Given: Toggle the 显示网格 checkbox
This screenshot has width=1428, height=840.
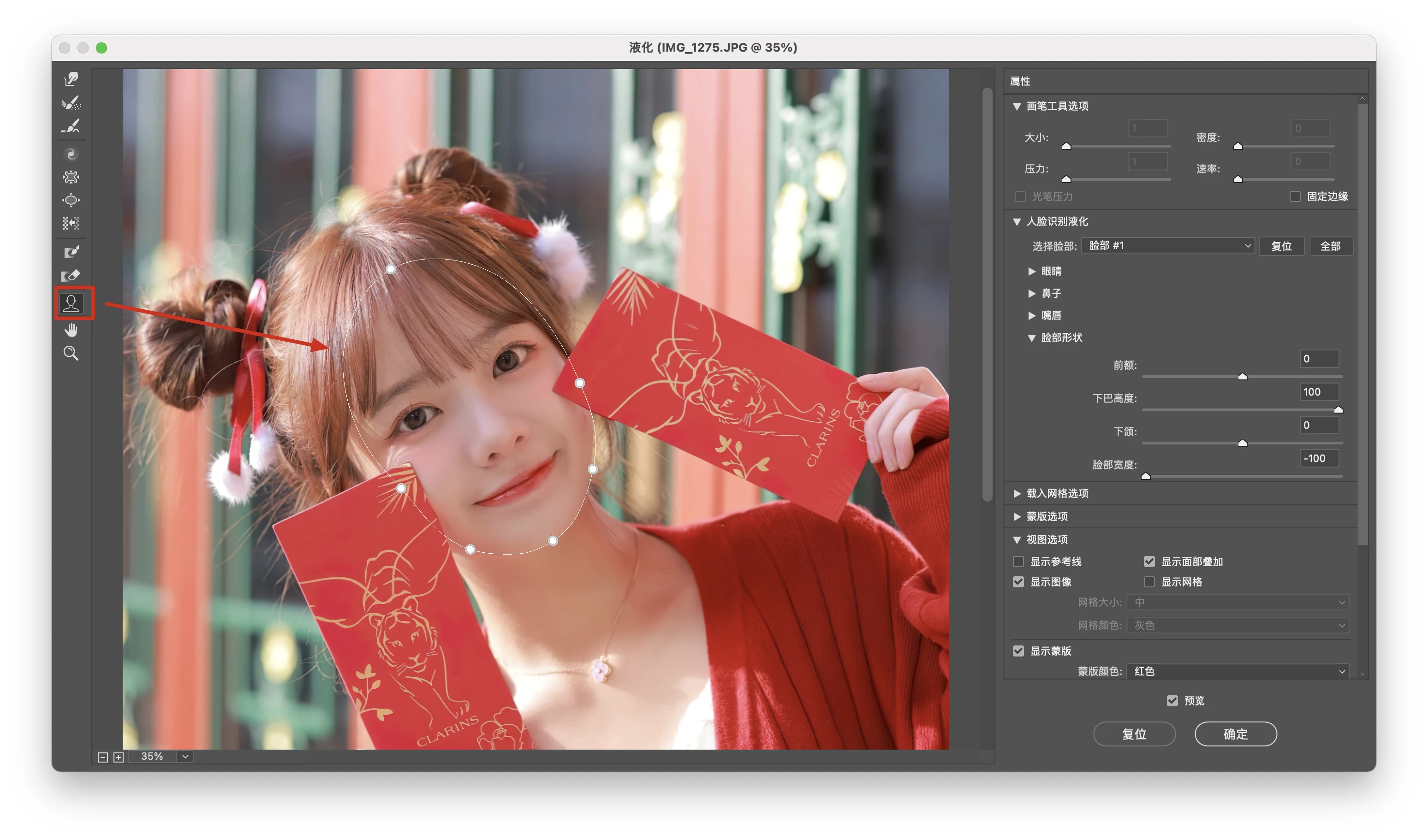Looking at the screenshot, I should [x=1149, y=582].
